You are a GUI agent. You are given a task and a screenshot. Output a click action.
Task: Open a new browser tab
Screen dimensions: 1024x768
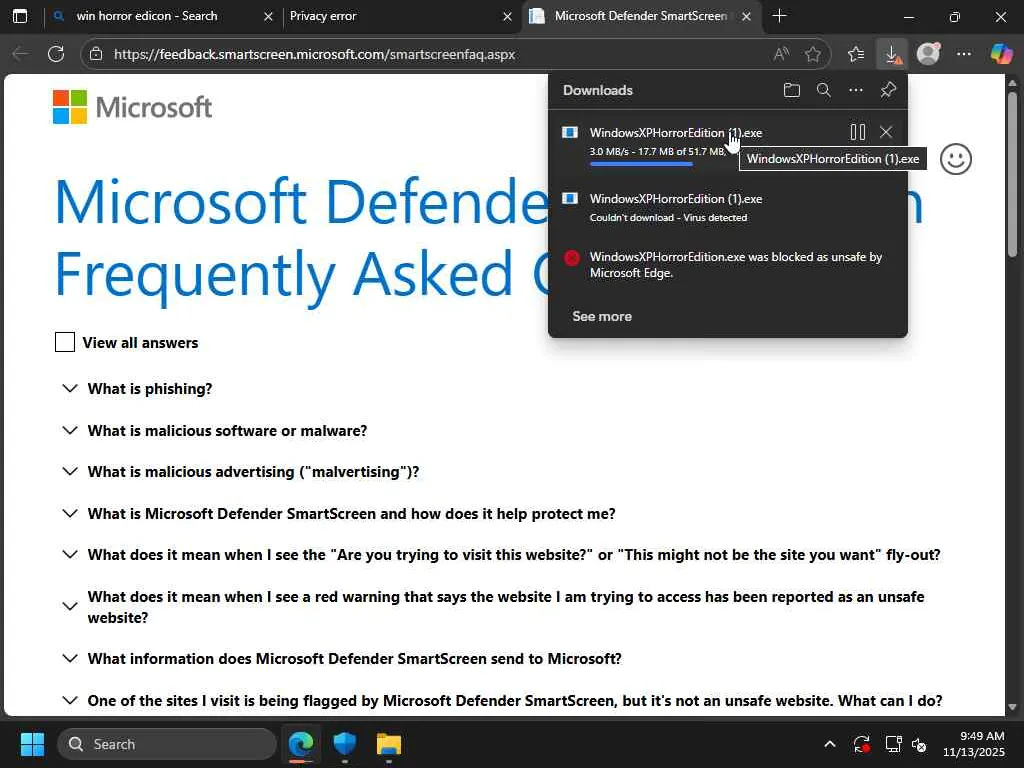[x=779, y=16]
